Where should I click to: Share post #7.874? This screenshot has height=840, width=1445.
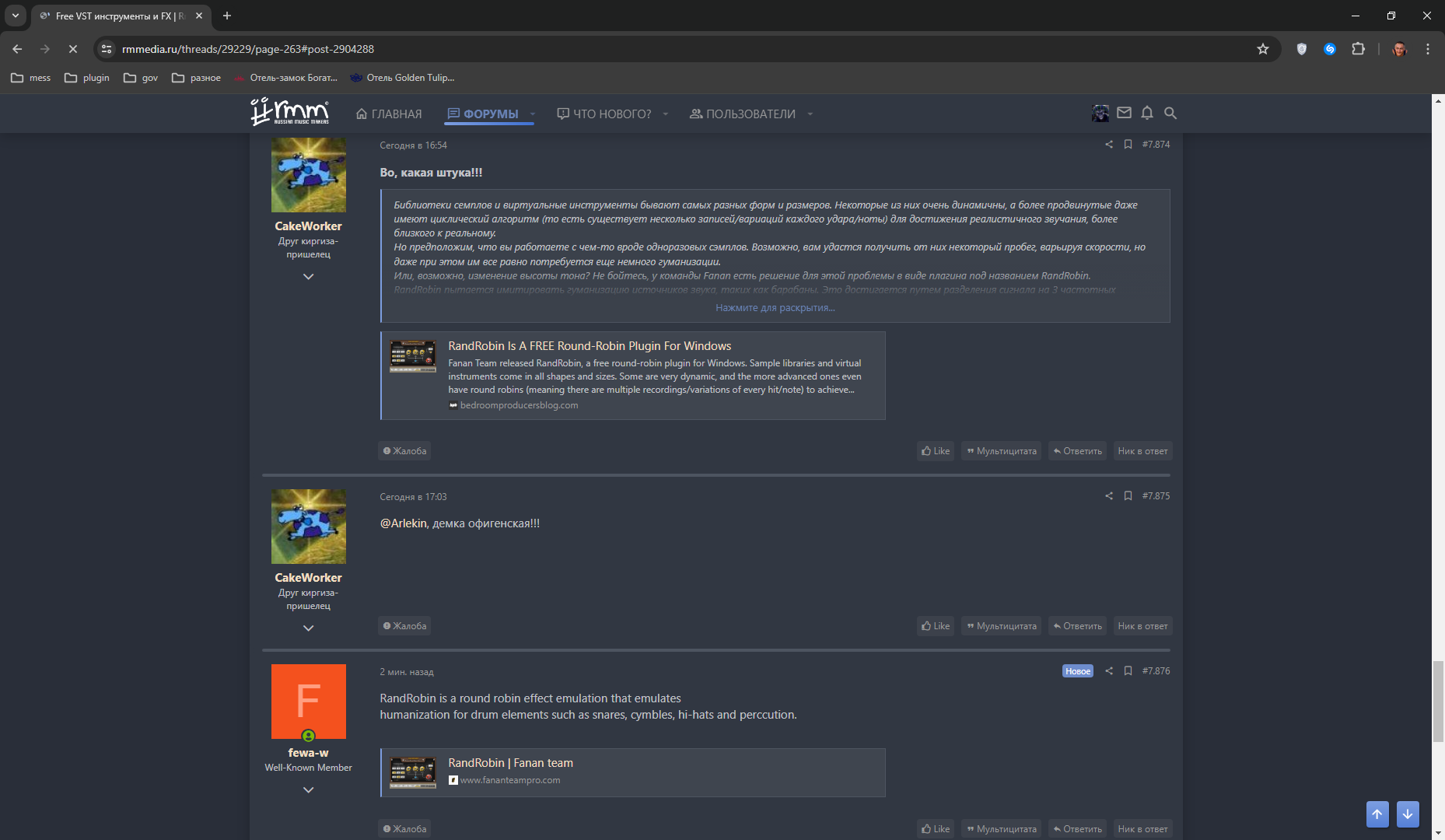click(1109, 144)
